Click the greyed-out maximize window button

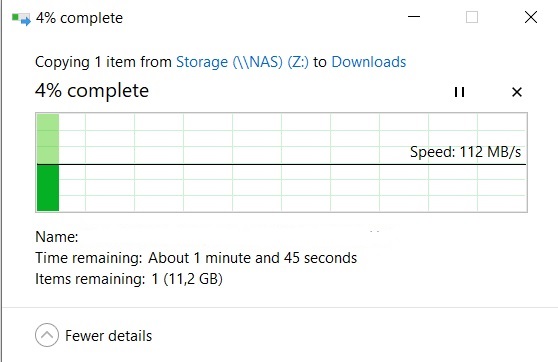point(472,17)
